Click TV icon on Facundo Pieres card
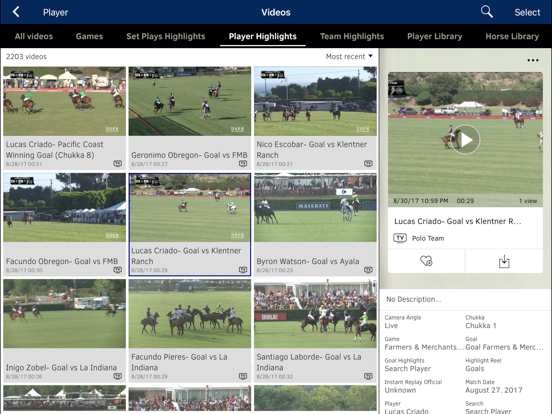 click(x=243, y=376)
